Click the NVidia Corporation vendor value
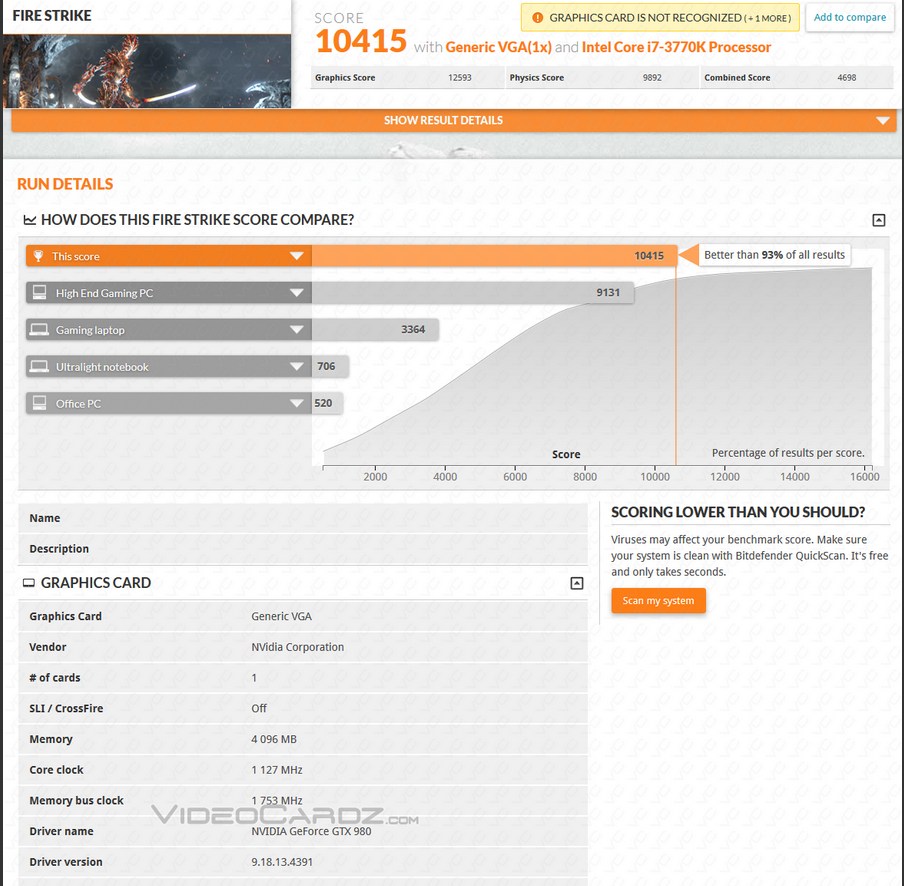This screenshot has height=886, width=904. coord(297,647)
